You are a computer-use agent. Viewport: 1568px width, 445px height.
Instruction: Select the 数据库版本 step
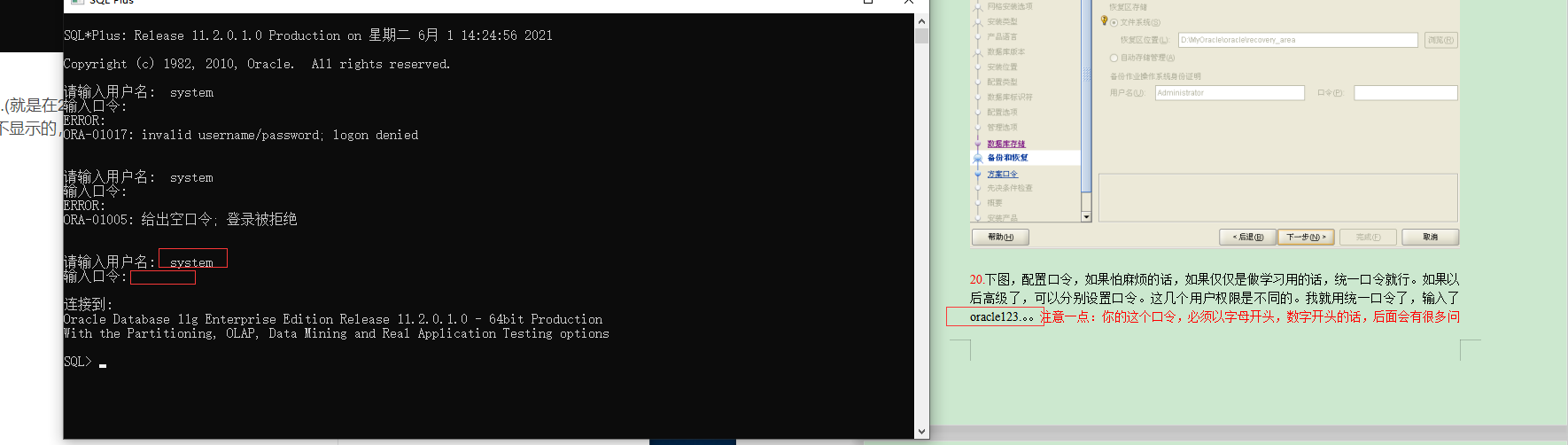point(1005,51)
